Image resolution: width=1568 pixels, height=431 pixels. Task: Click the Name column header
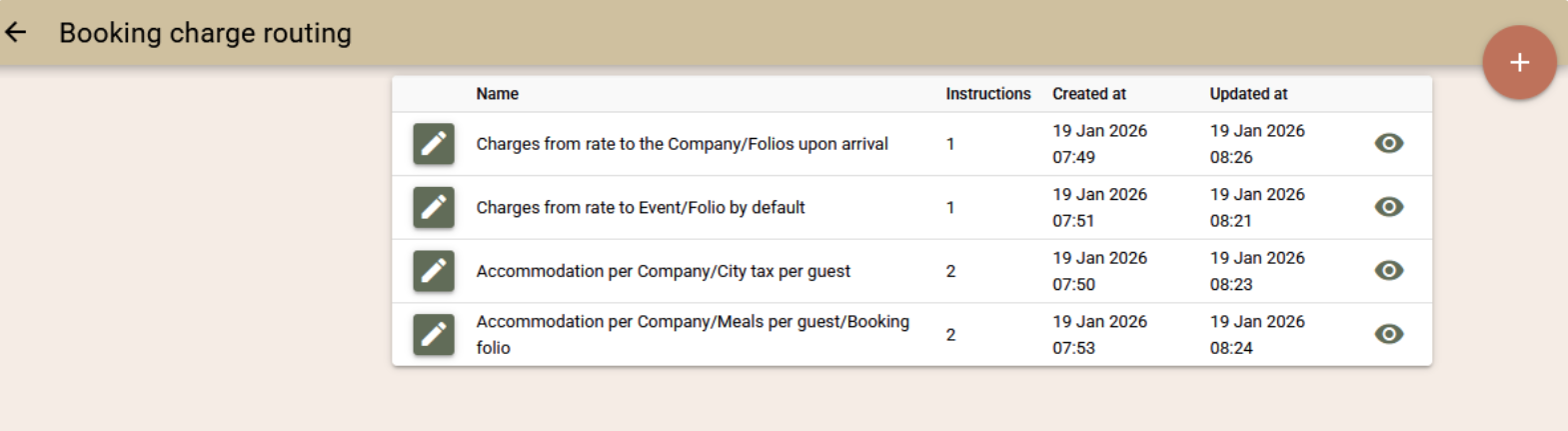click(497, 94)
